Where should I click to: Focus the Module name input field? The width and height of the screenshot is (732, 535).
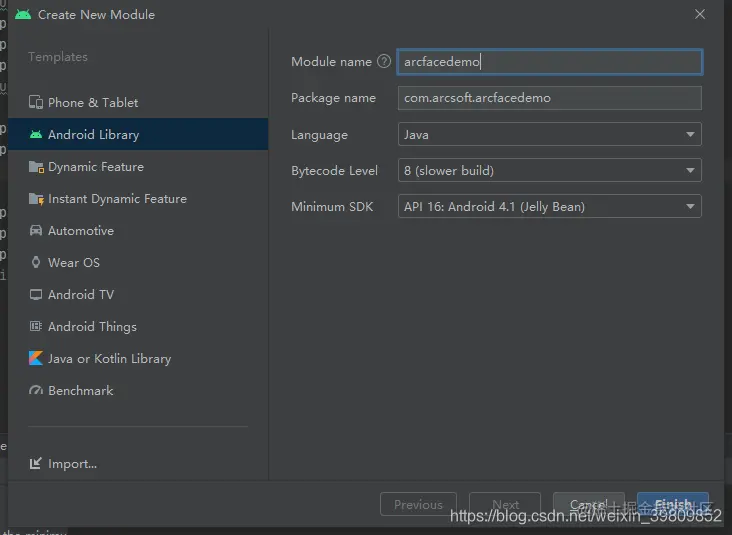pyautogui.click(x=549, y=62)
